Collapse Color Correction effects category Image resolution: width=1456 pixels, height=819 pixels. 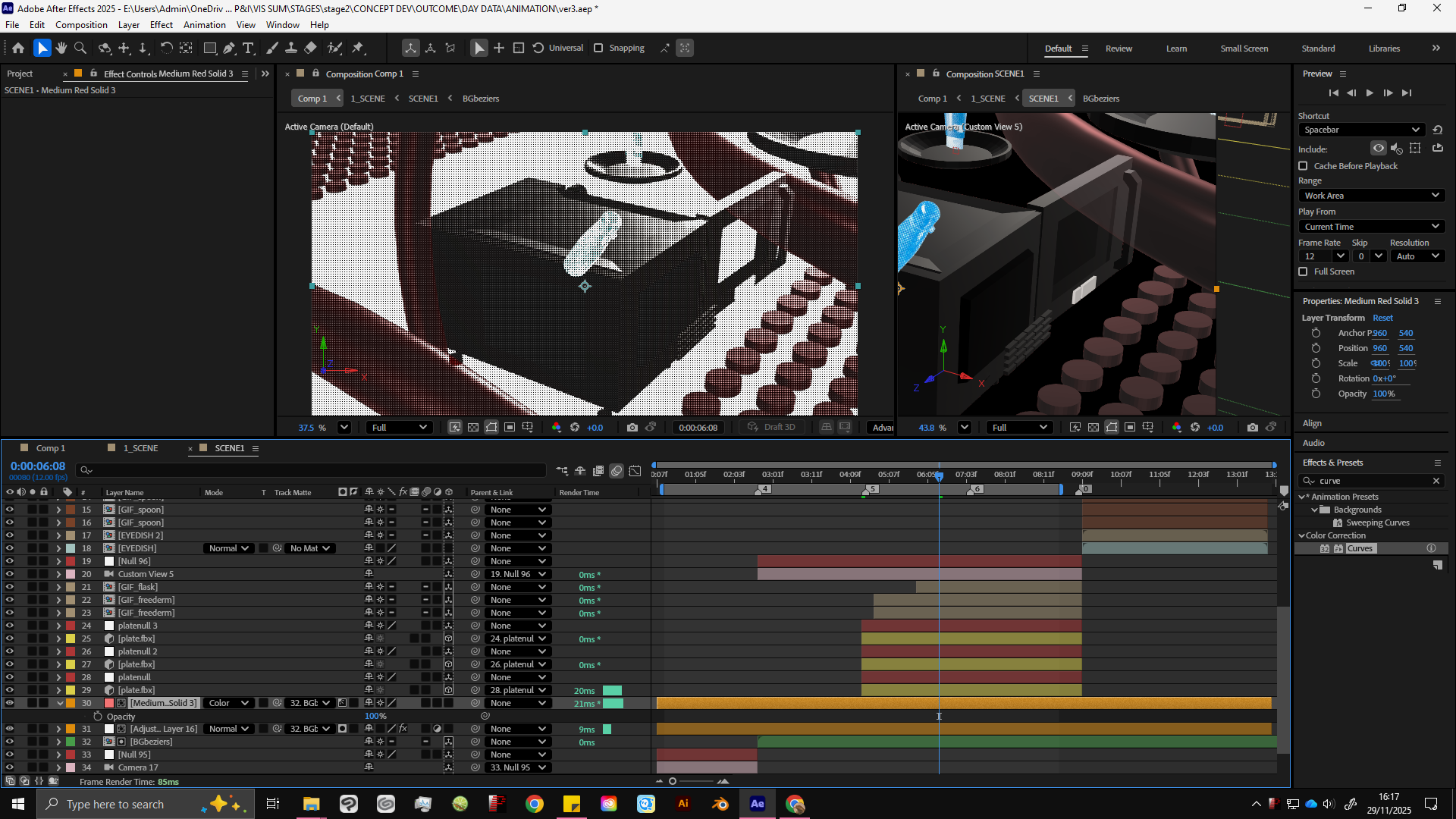(1302, 535)
